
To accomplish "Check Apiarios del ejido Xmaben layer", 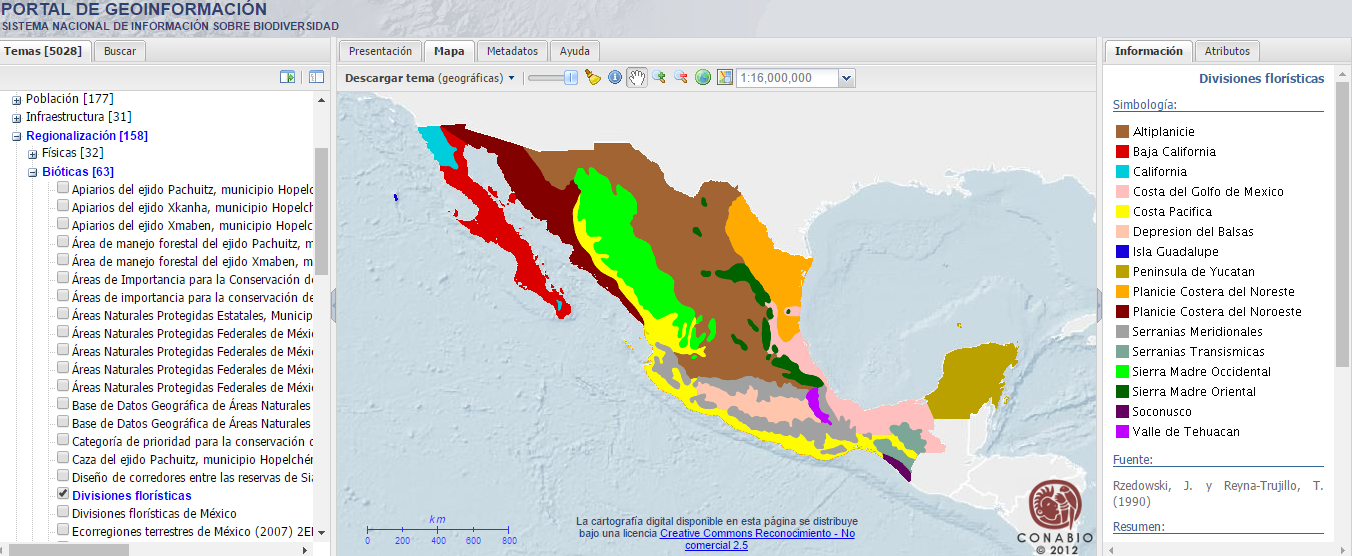I will tap(63, 224).
